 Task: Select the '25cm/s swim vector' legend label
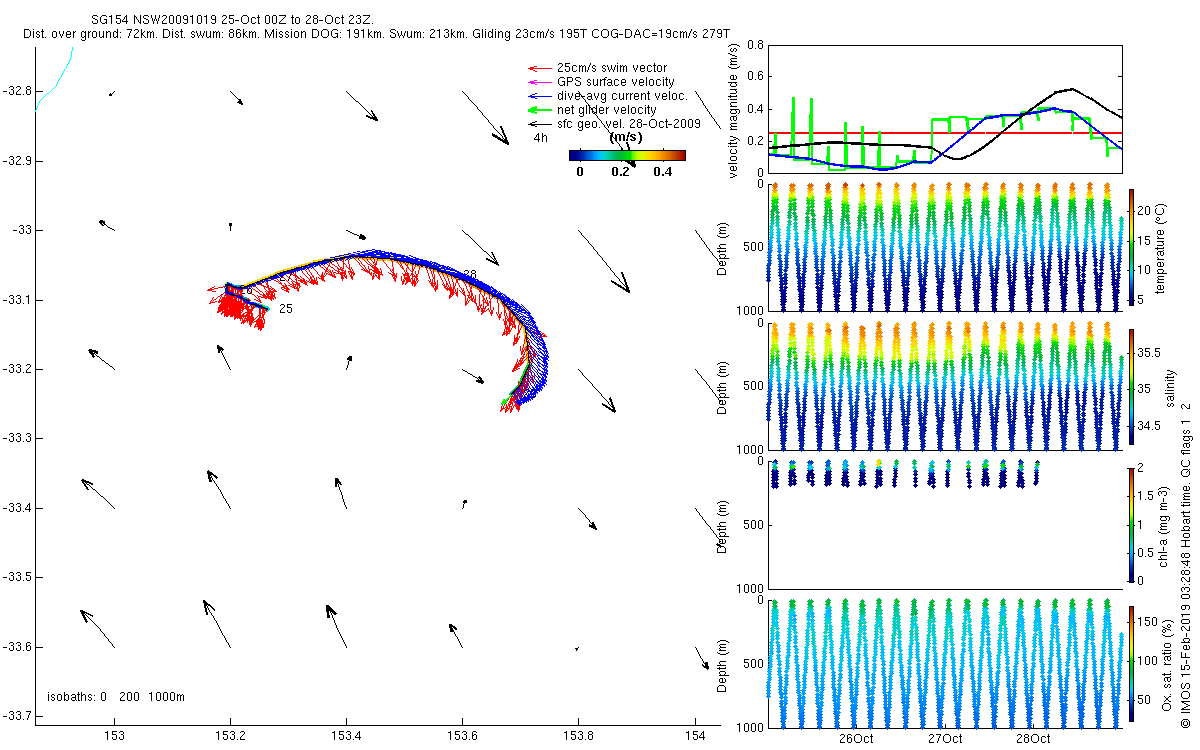click(x=610, y=68)
